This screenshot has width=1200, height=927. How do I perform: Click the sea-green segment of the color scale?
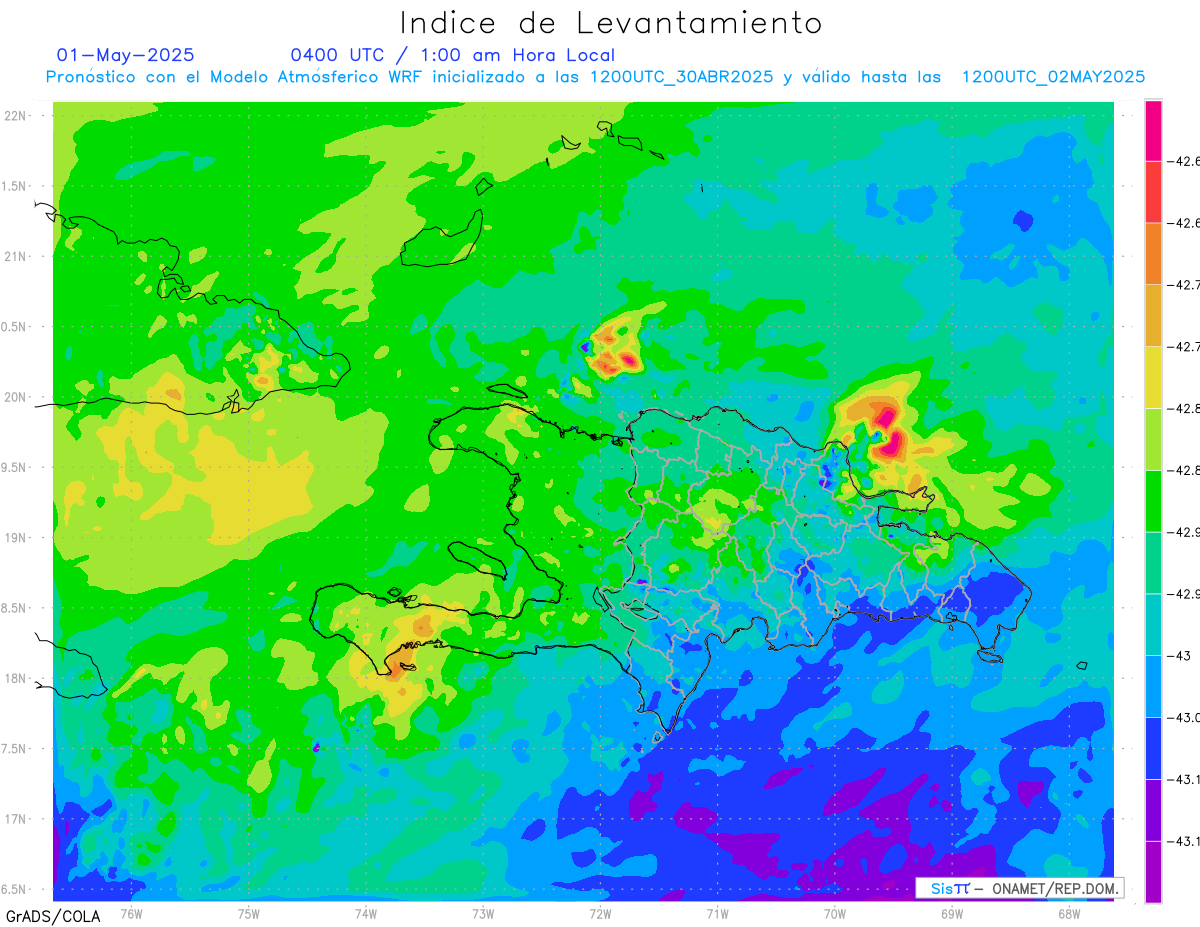pyautogui.click(x=1153, y=563)
